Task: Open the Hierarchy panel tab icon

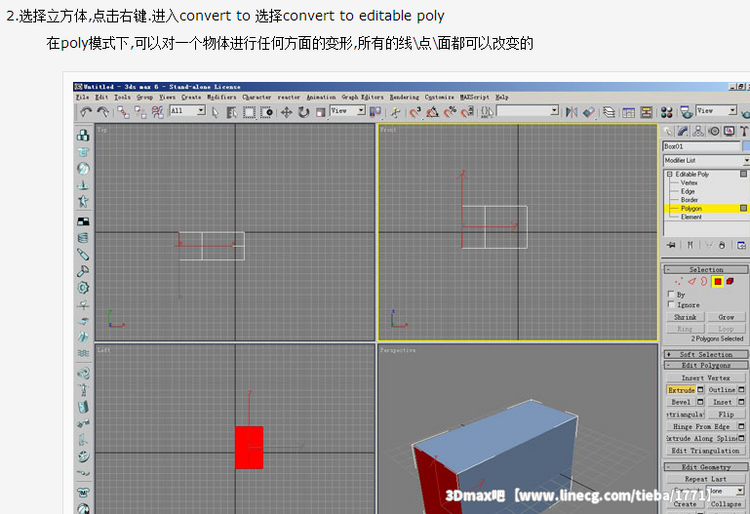Action: 698,131
